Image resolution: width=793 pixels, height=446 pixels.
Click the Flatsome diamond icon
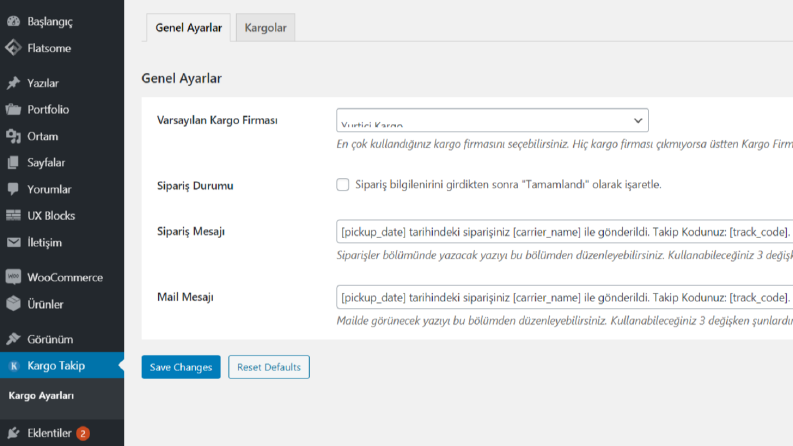14,48
